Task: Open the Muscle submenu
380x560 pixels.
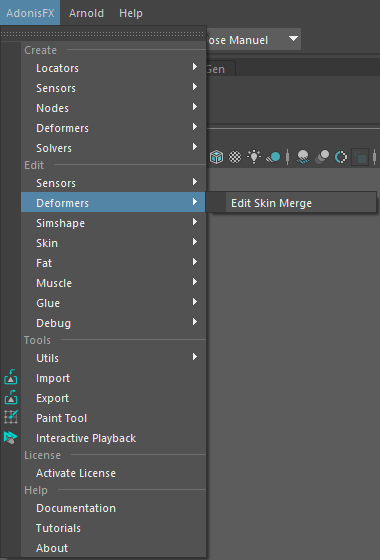Action: click(x=113, y=283)
